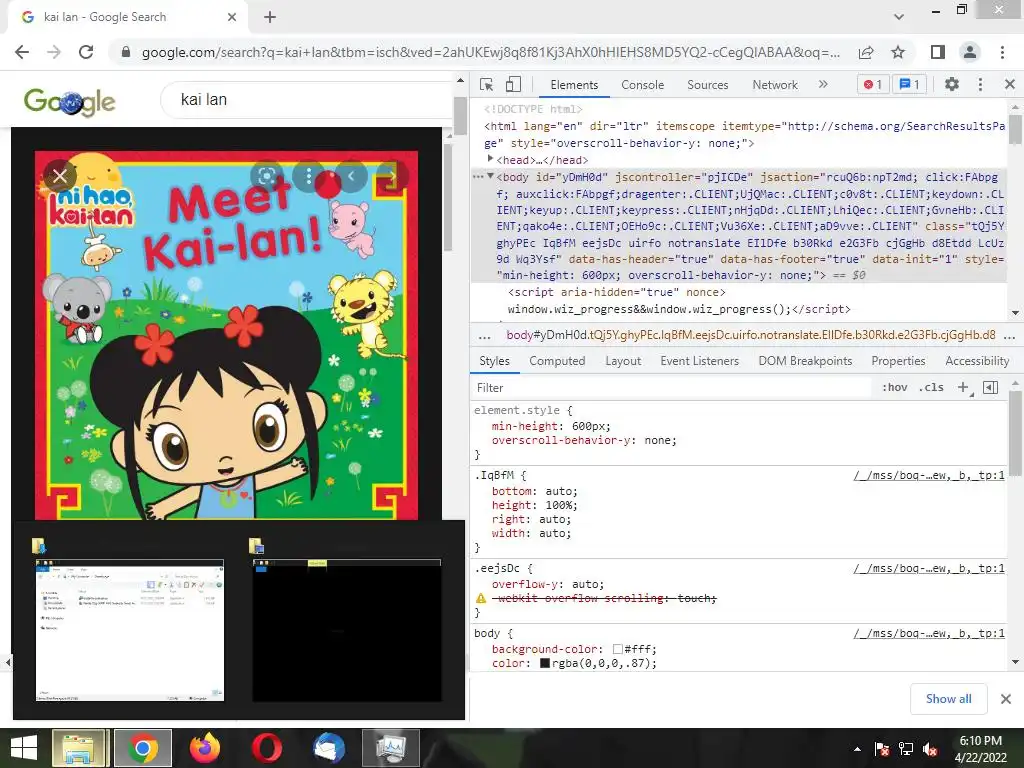Open DevTools settings gear
Screen dimensions: 1024x768
click(x=952, y=84)
